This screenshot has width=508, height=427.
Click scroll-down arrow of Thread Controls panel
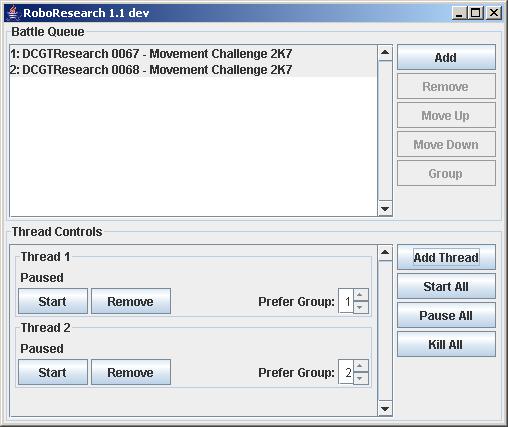pyautogui.click(x=385, y=409)
